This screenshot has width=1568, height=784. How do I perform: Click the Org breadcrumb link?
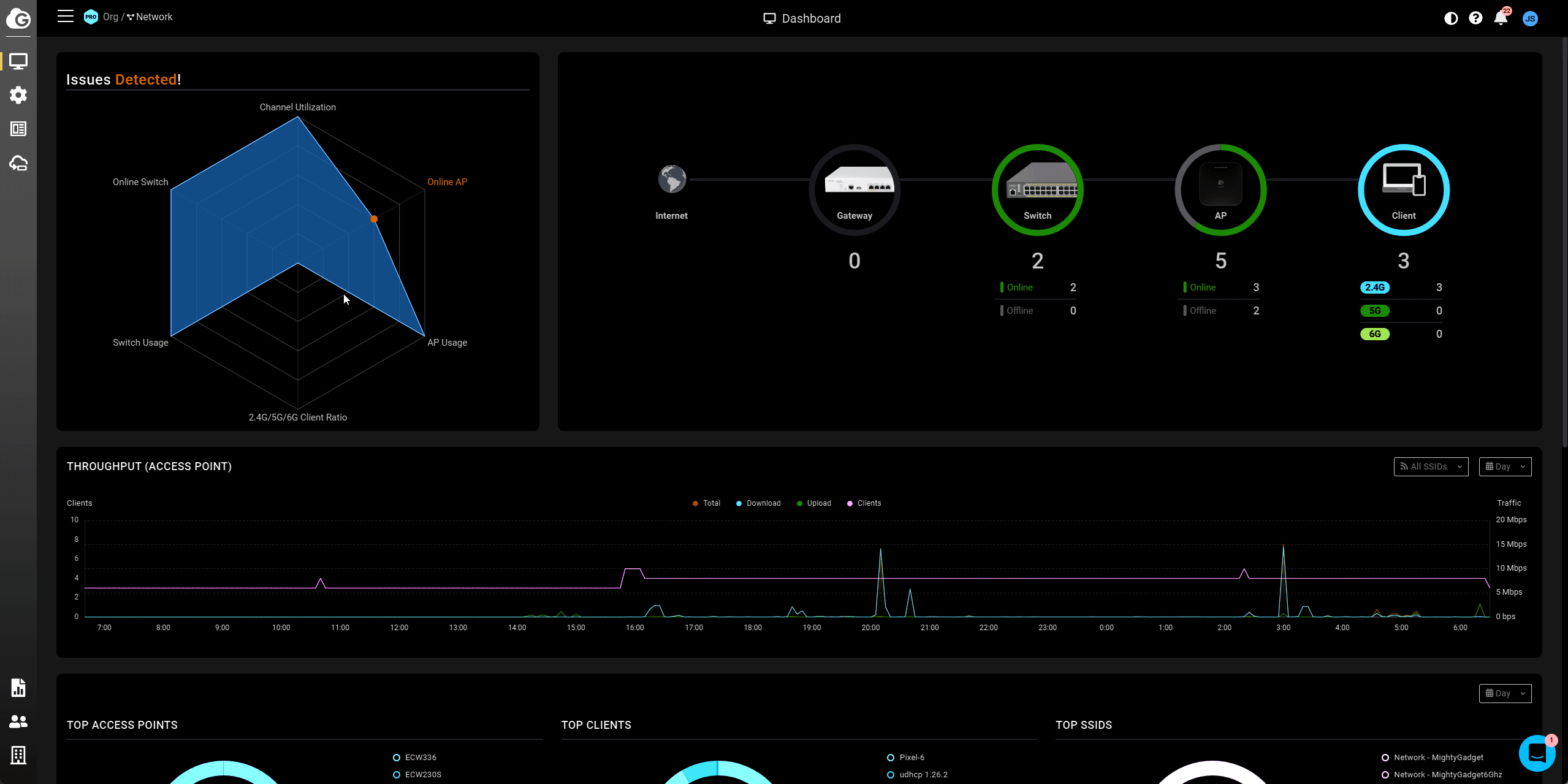coord(110,17)
